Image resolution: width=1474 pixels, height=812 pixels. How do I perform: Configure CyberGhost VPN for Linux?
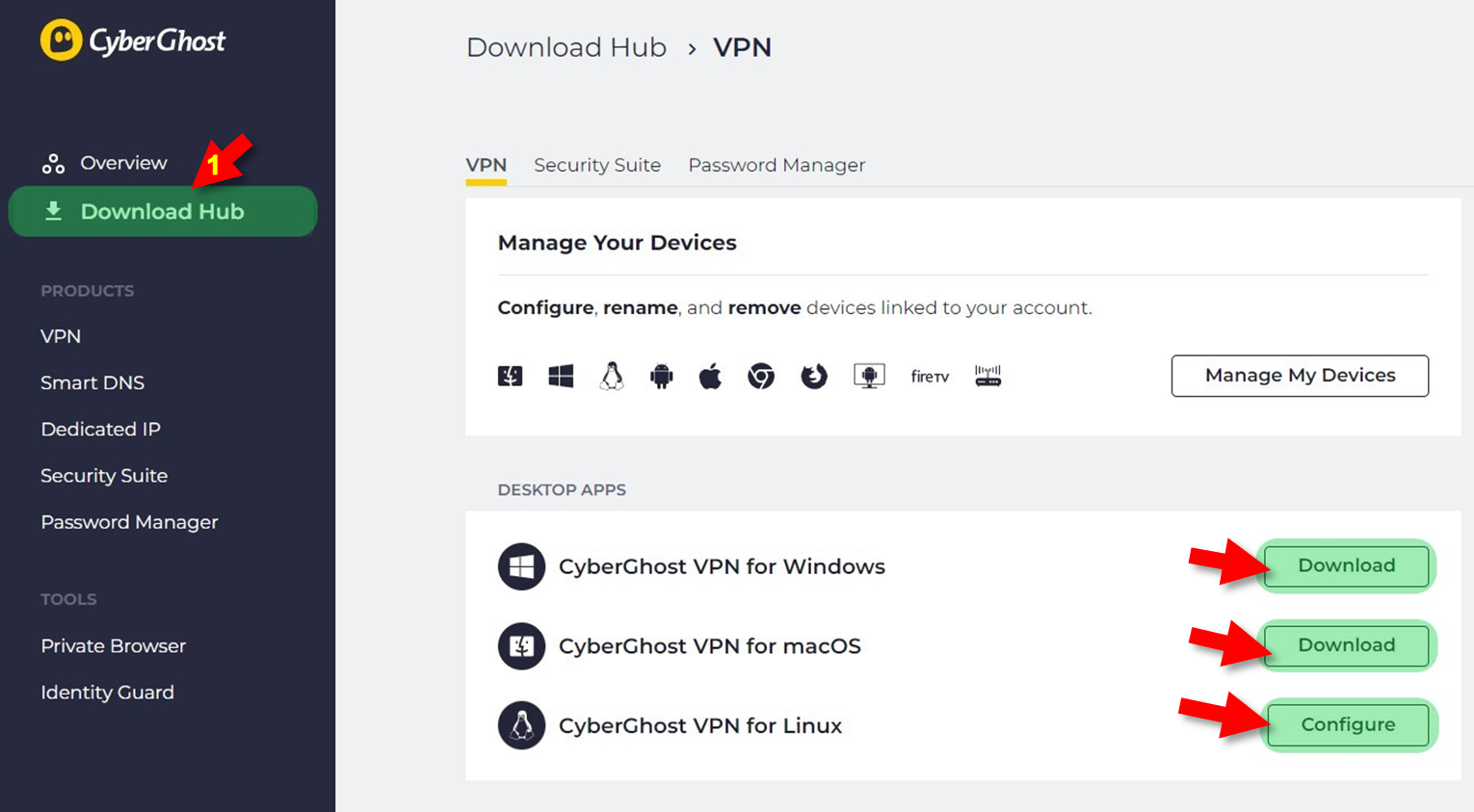tap(1348, 724)
